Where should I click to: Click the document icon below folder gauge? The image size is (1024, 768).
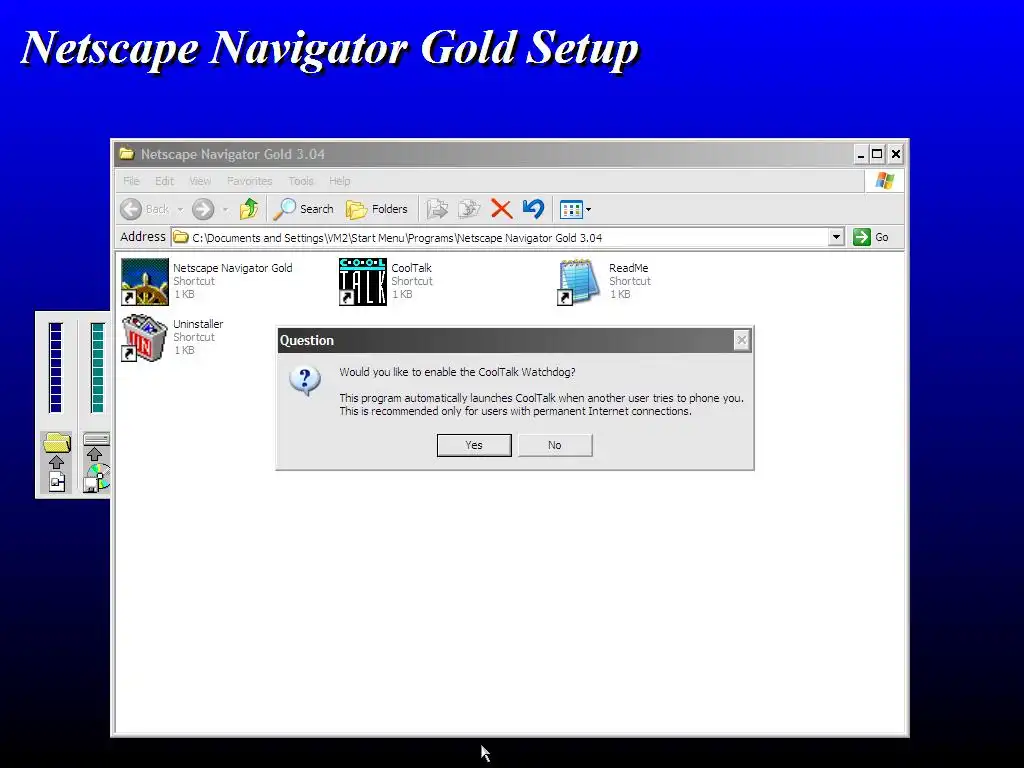[57, 482]
